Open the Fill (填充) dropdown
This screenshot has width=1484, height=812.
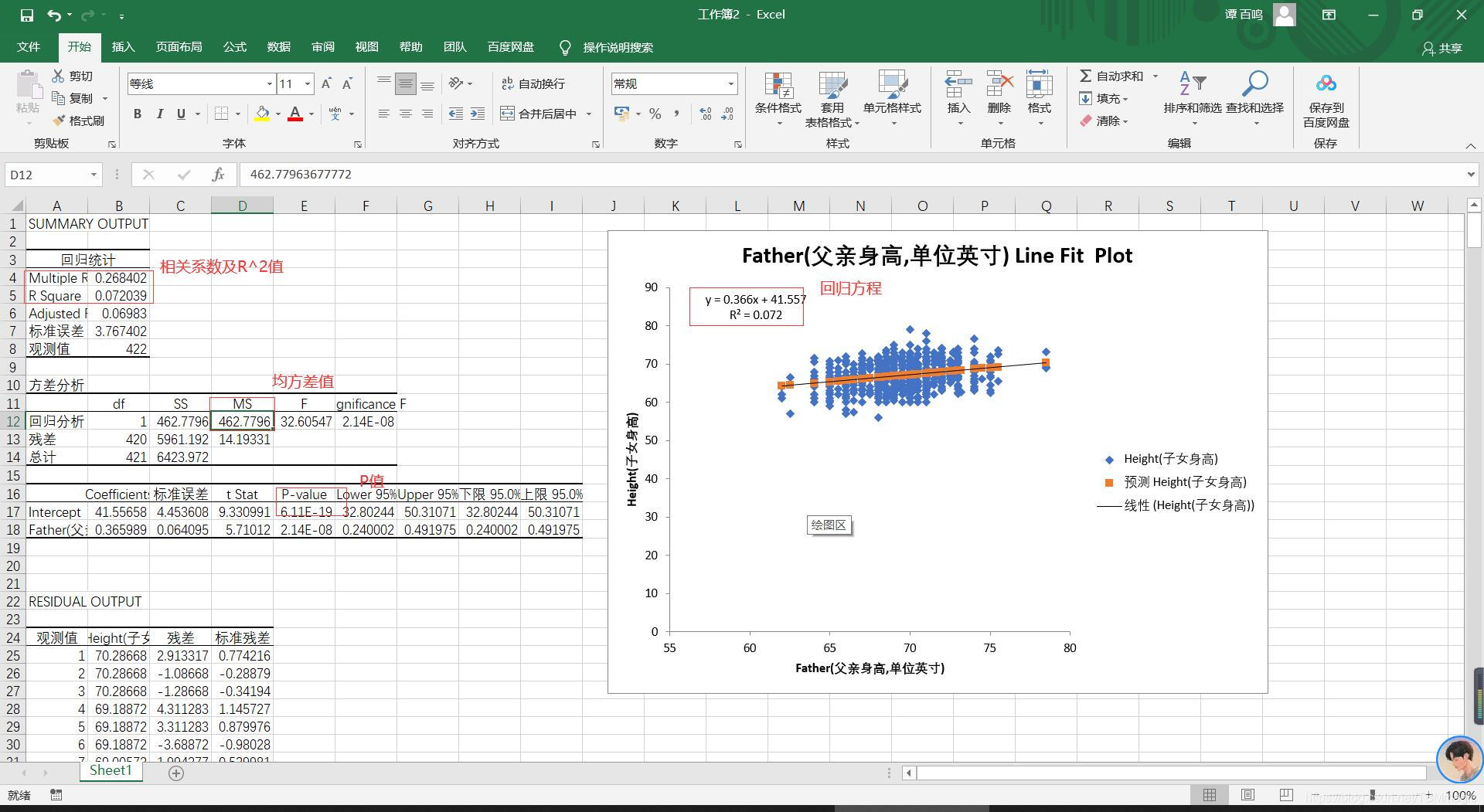pos(1104,98)
